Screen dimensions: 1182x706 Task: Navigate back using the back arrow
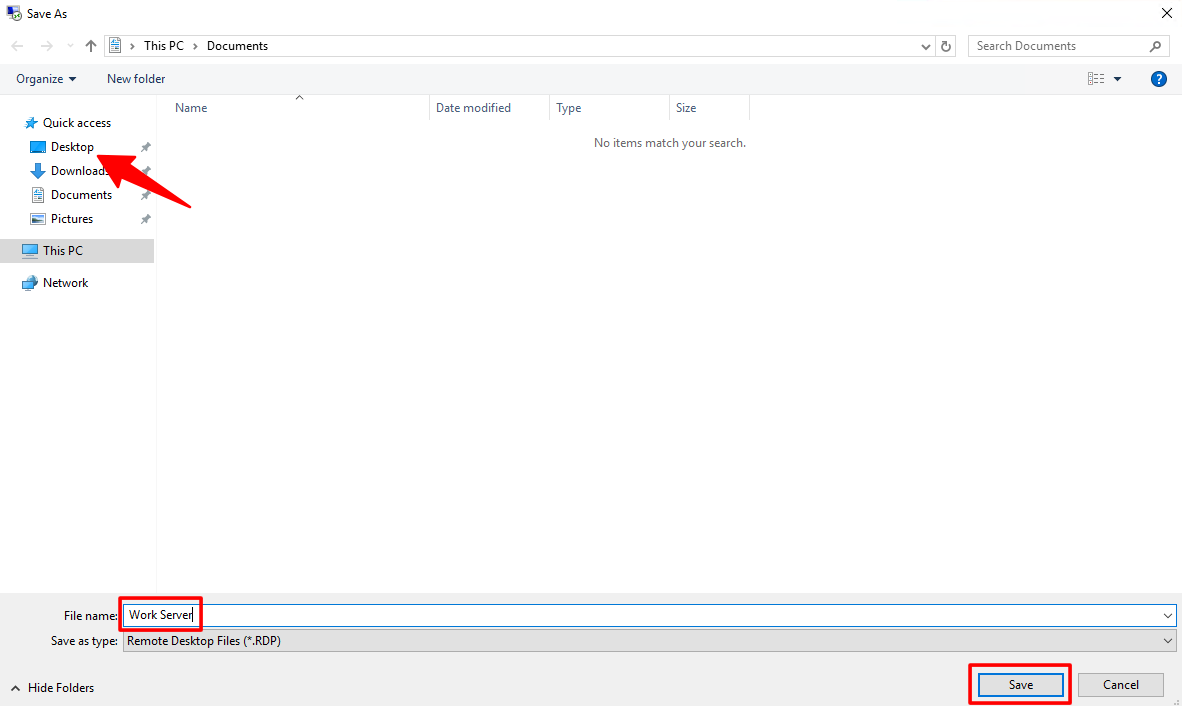point(16,45)
